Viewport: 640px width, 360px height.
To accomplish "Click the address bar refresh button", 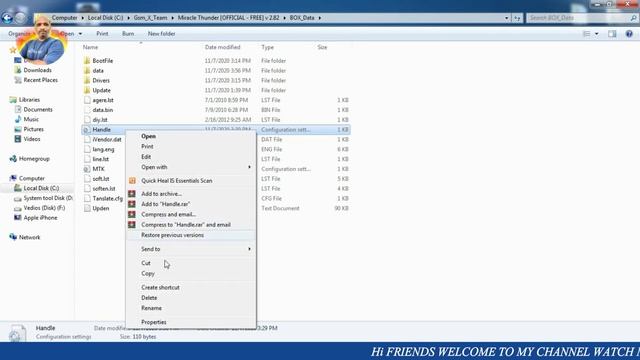I will point(518,18).
